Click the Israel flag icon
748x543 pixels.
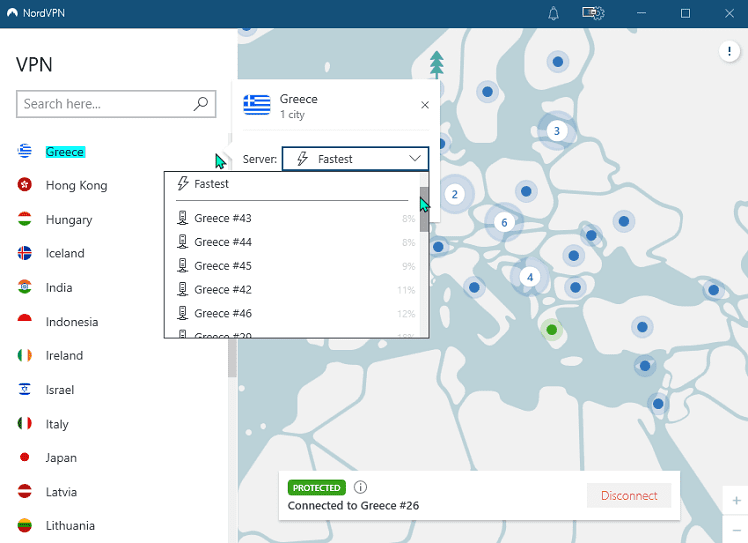[25, 389]
